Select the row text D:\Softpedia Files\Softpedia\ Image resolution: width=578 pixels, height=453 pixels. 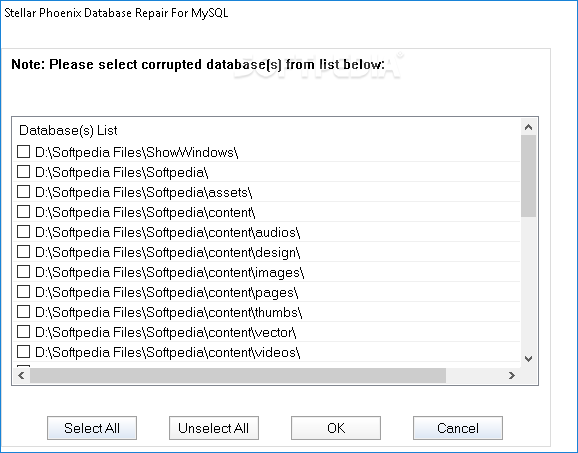[122, 172]
